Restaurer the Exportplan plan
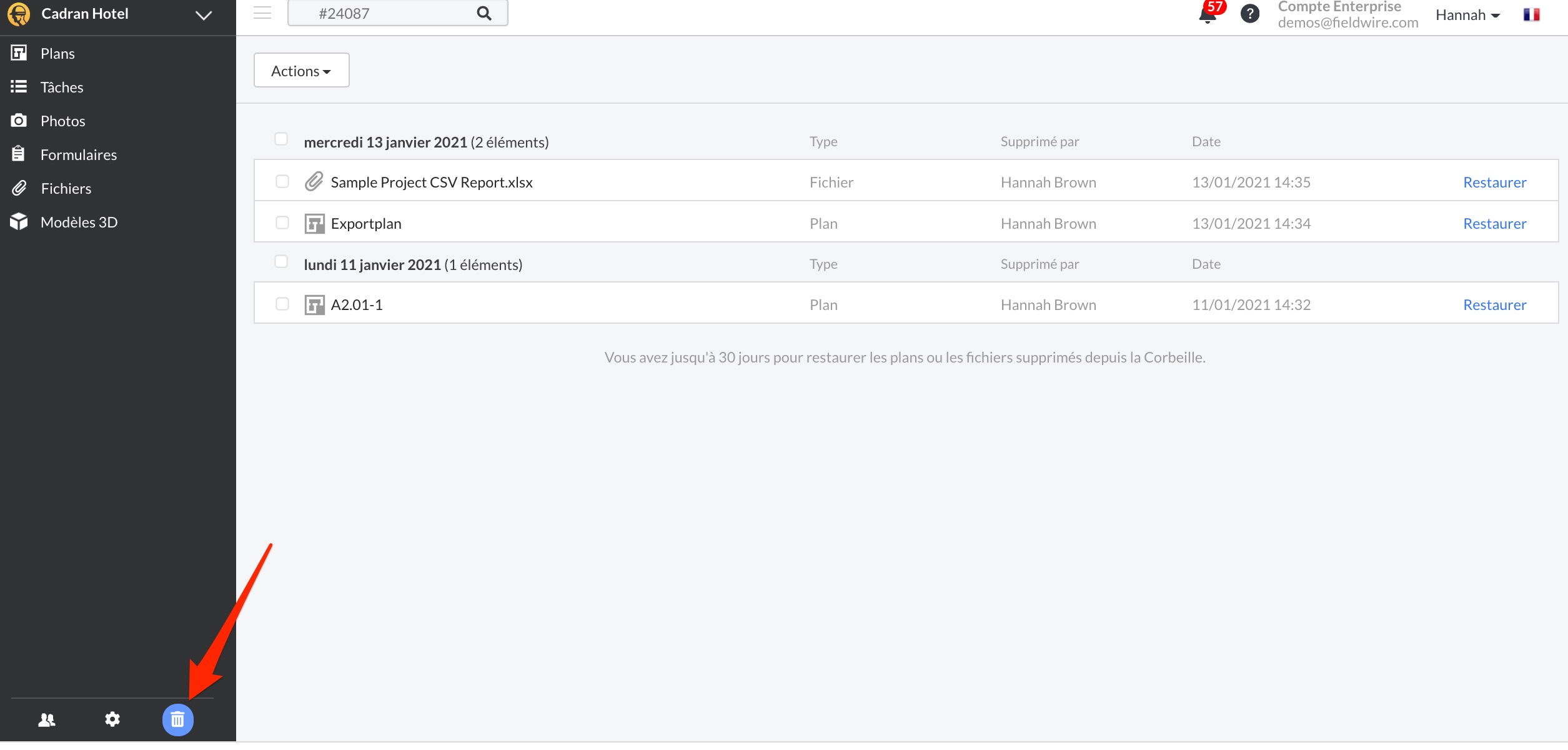1568x750 pixels. click(x=1494, y=224)
